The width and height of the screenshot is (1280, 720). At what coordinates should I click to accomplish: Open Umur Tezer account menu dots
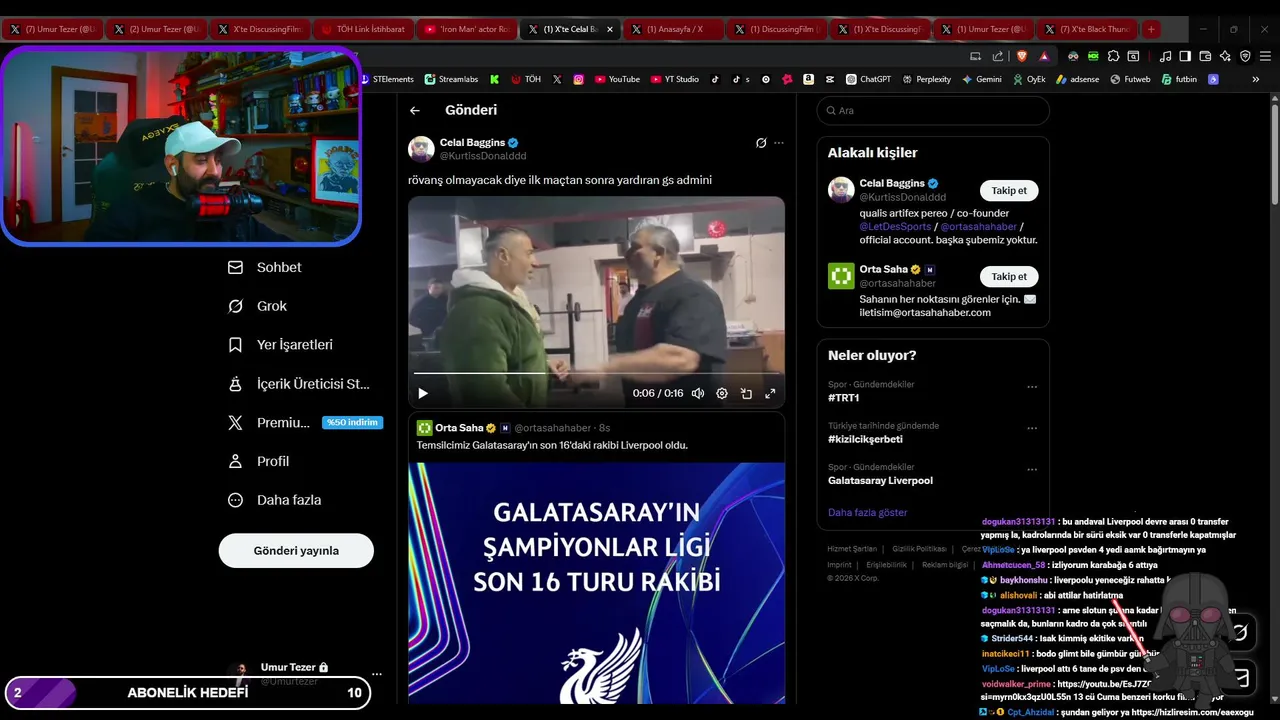coord(376,674)
